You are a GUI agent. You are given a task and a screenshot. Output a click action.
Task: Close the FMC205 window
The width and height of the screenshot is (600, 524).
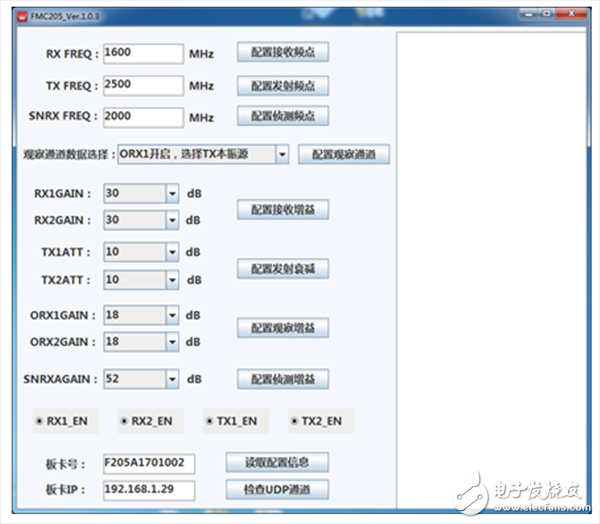pyautogui.click(x=571, y=14)
